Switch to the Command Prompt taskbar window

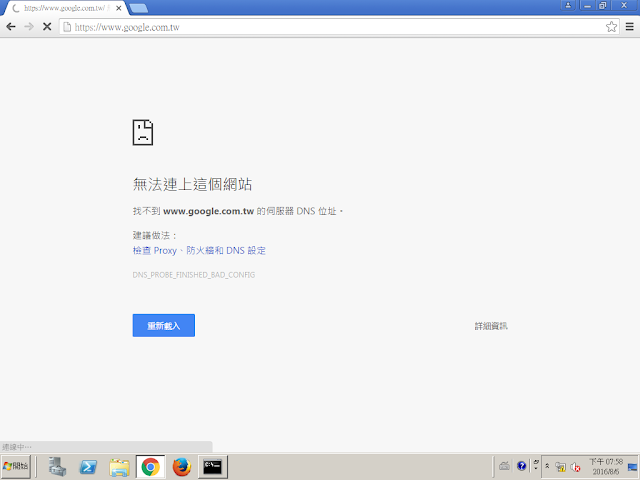coord(213,467)
